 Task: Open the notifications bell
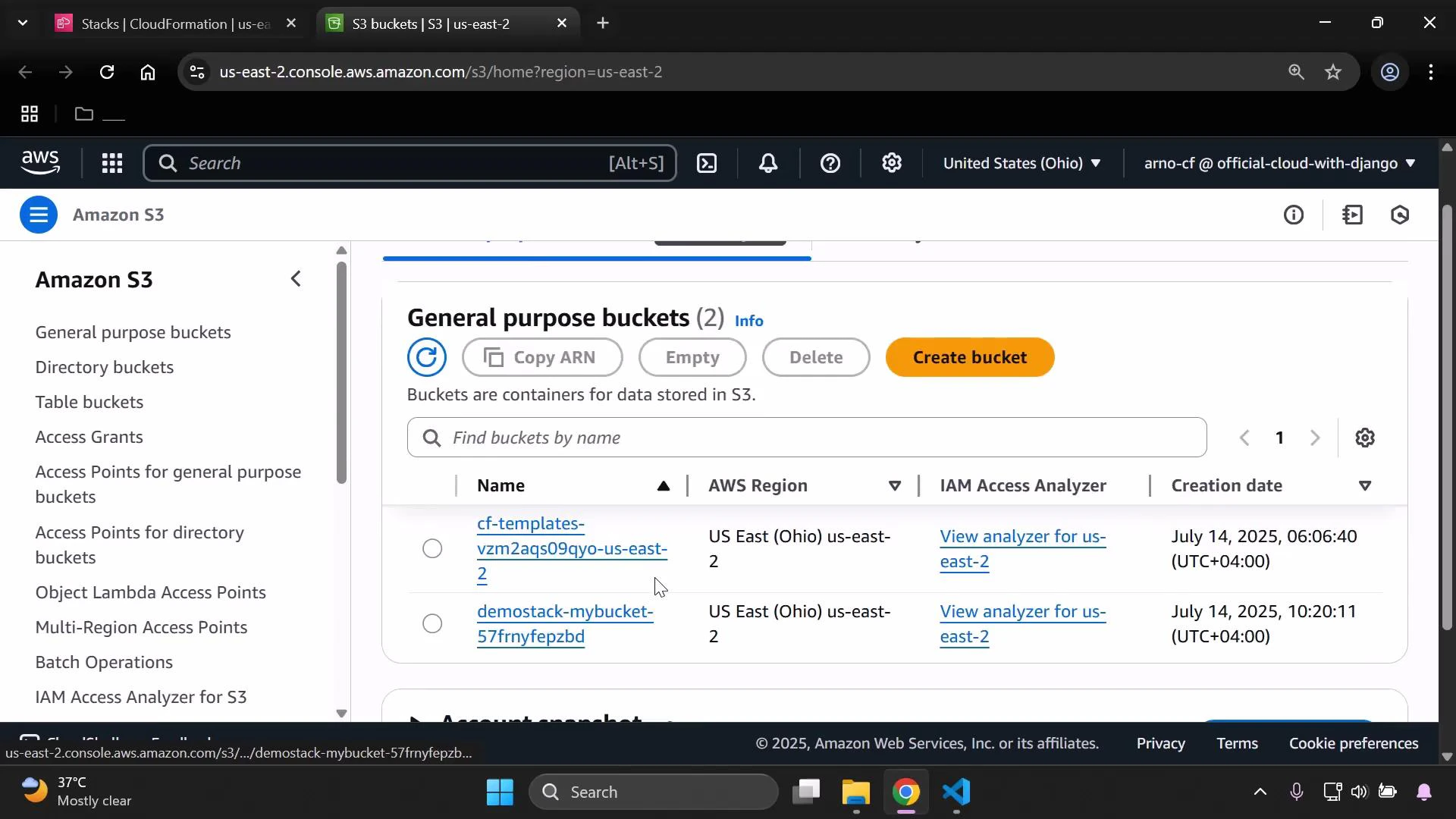tap(768, 163)
